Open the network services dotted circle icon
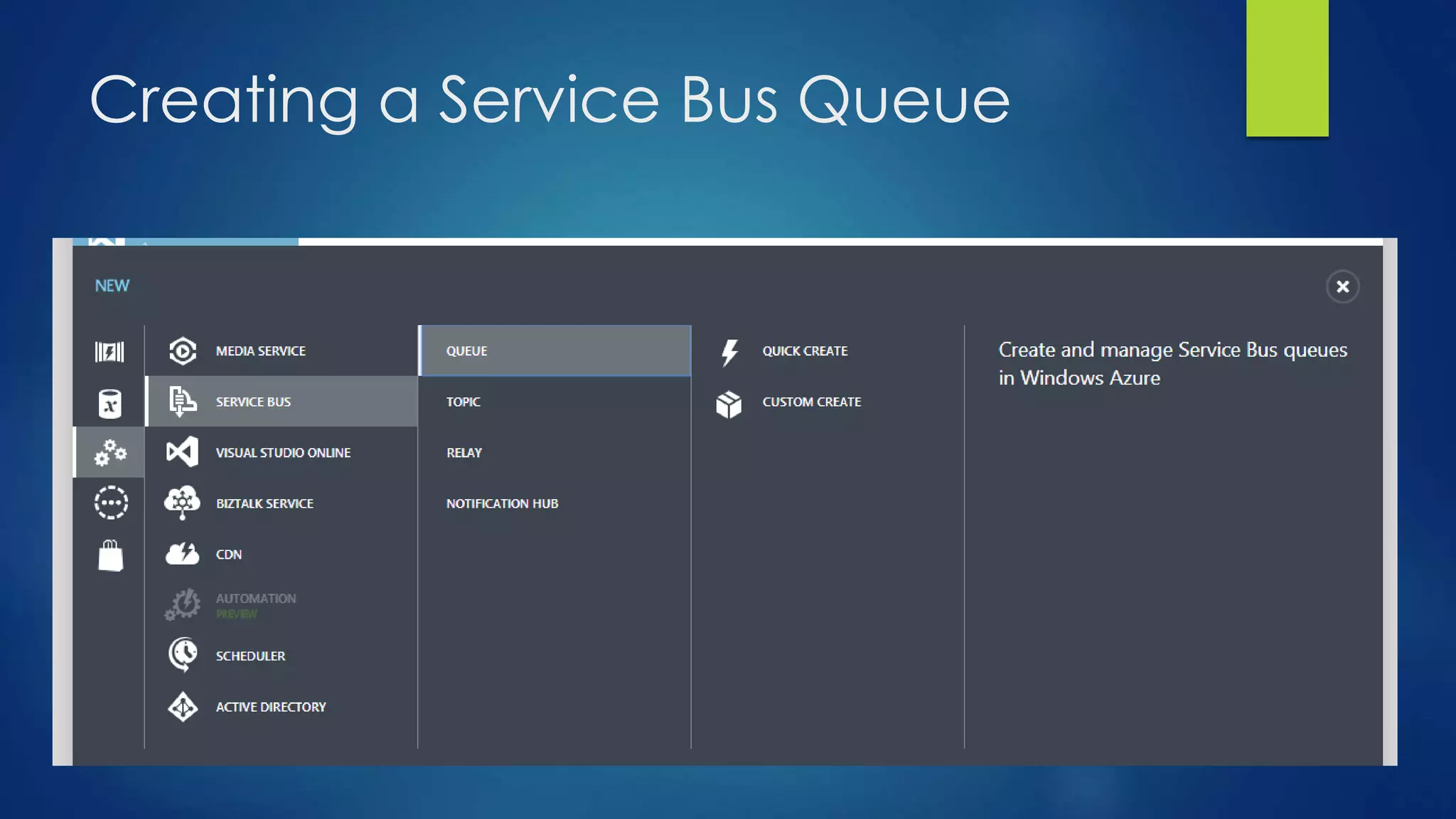Screen dimensions: 1456x819 [111, 503]
